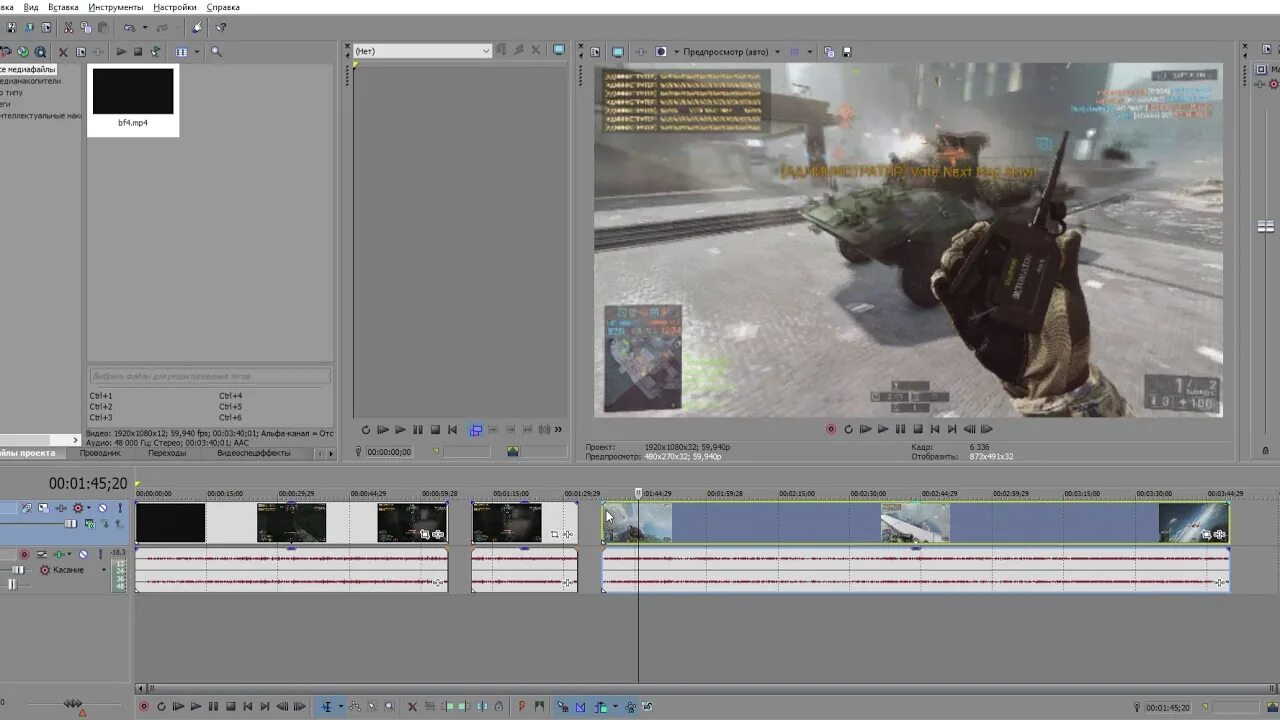Viewport: 1280px width, 720px height.
Task: Open Касание automation mode dropdown
Action: pyautogui.click(x=104, y=570)
